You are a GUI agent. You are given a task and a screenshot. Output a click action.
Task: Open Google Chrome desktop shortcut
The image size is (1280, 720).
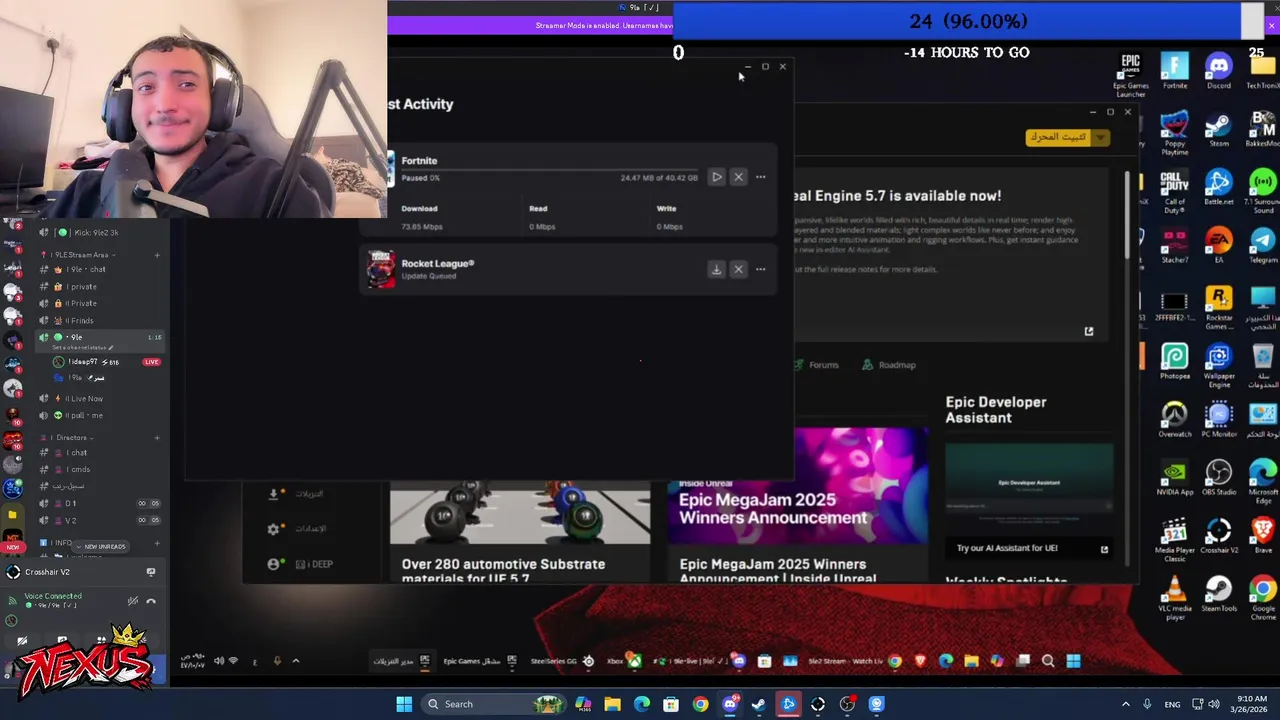[1263, 598]
